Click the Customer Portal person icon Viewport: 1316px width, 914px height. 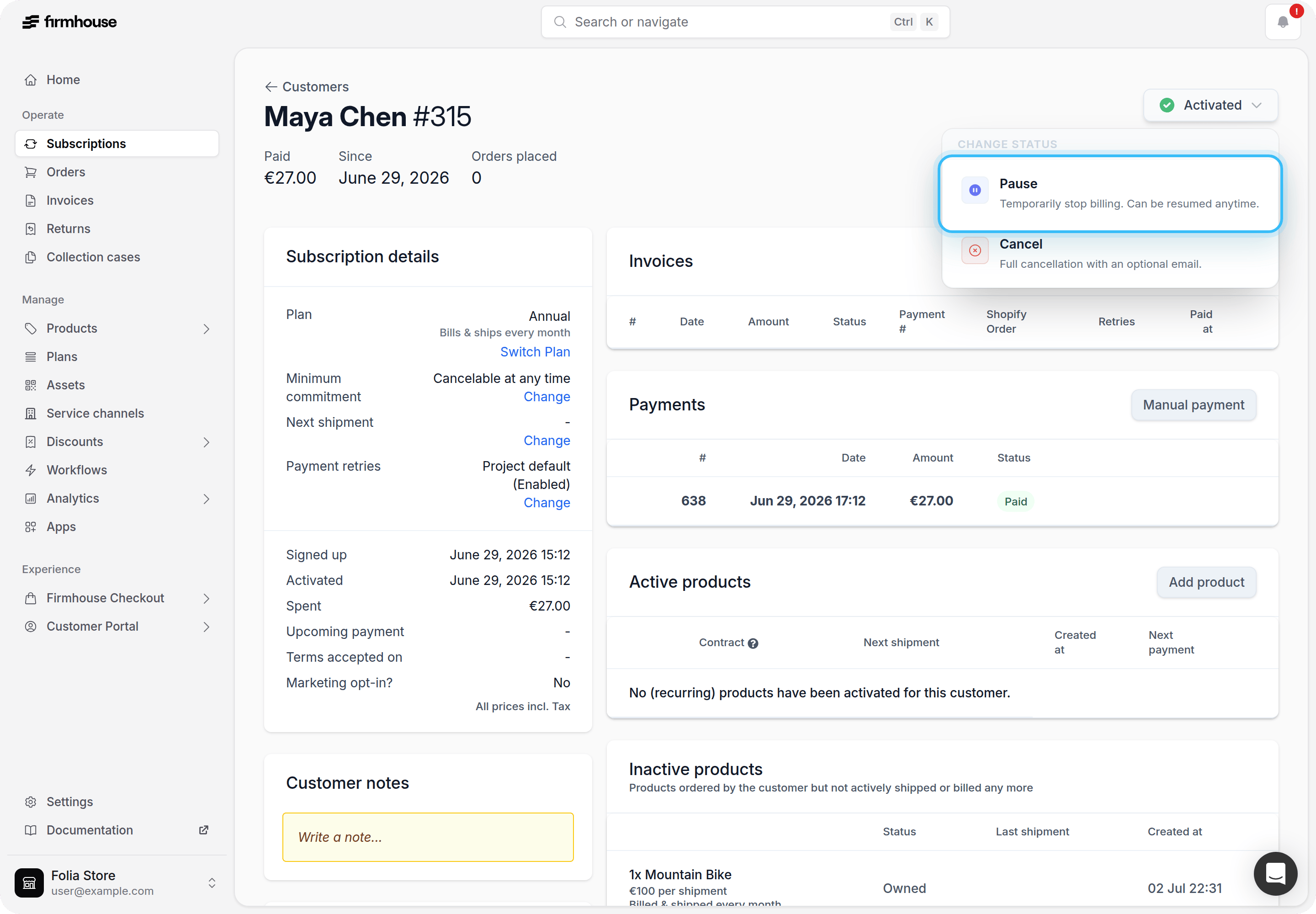[x=31, y=627]
